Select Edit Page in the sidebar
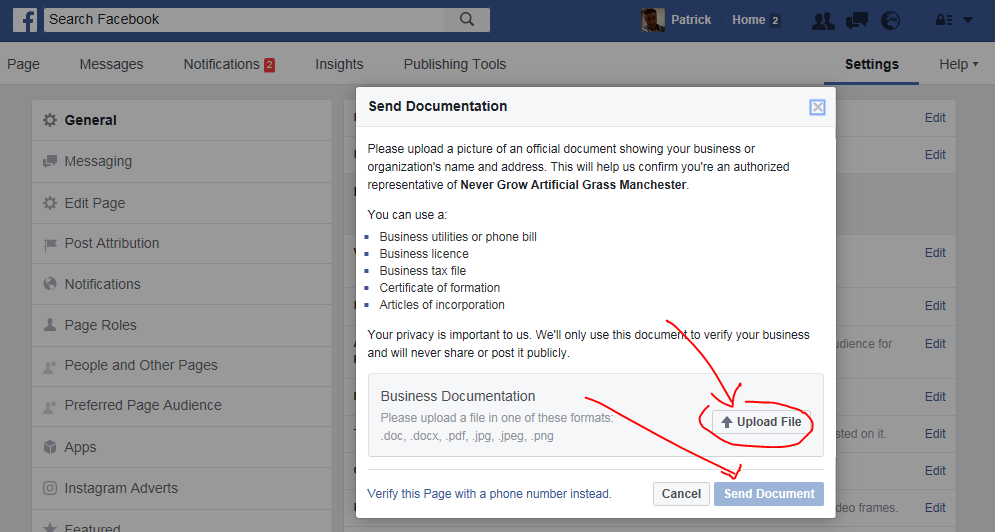This screenshot has height=532, width=995. tap(182, 203)
